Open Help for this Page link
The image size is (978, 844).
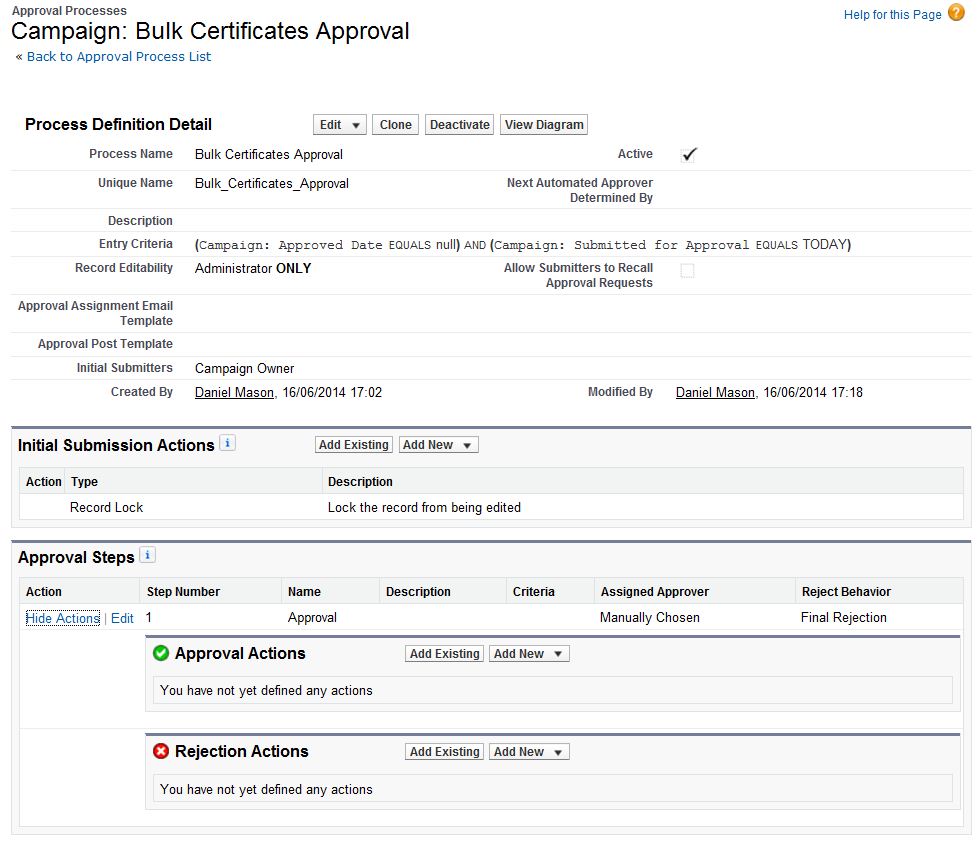click(892, 15)
